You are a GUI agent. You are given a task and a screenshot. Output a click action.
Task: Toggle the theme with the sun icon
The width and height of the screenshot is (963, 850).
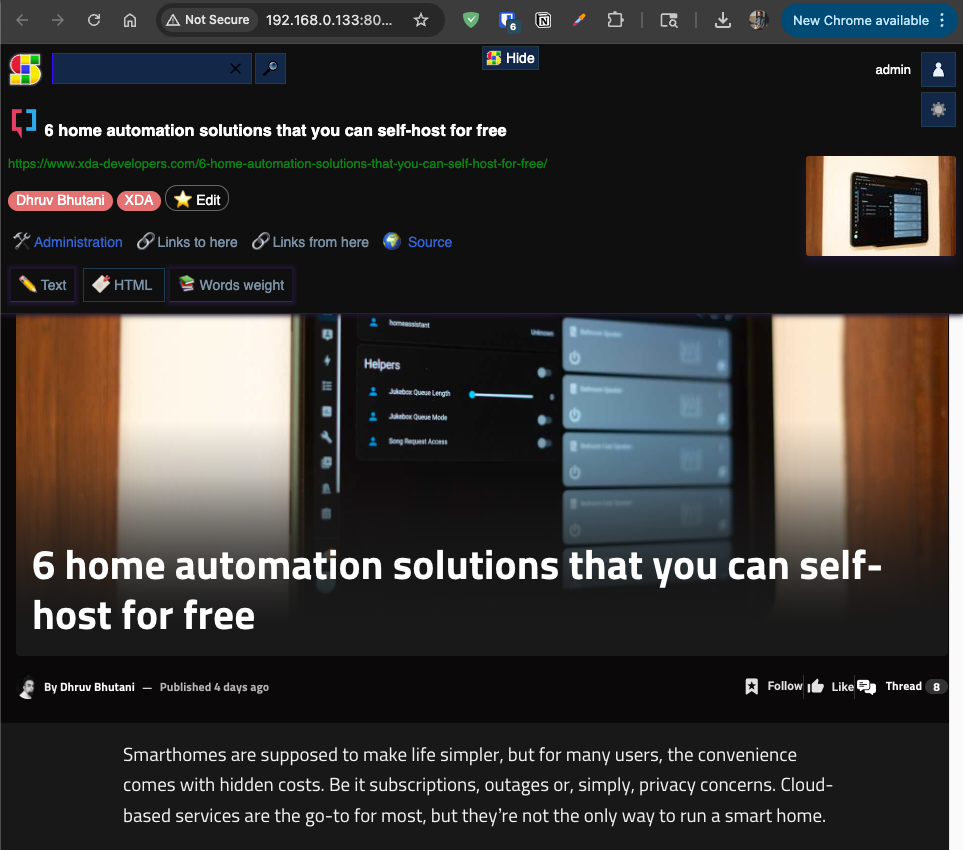coord(938,109)
